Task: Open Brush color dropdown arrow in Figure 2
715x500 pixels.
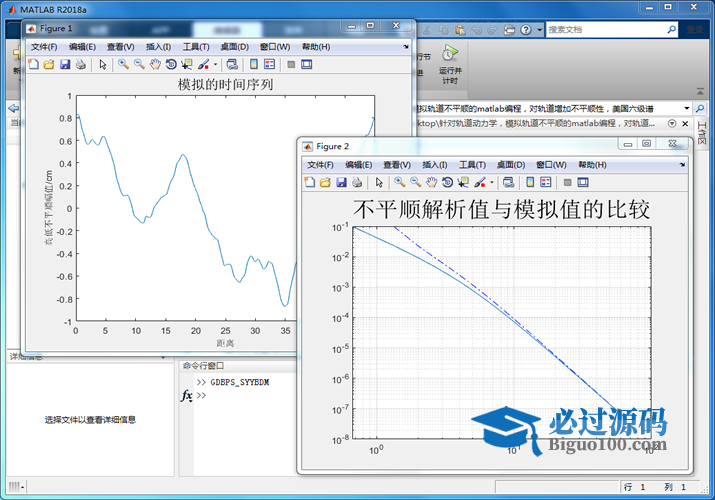Action: (x=492, y=182)
